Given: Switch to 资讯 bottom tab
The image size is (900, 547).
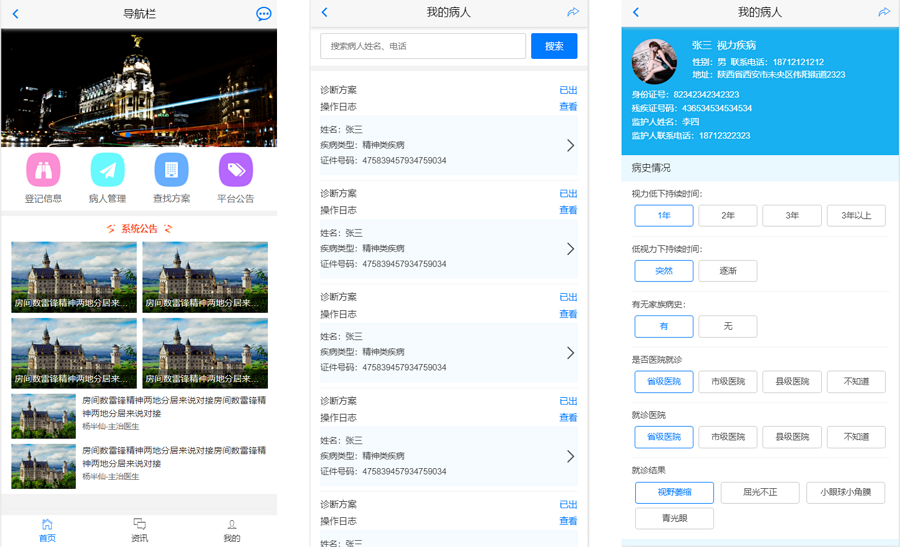Looking at the screenshot, I should pos(139,530).
